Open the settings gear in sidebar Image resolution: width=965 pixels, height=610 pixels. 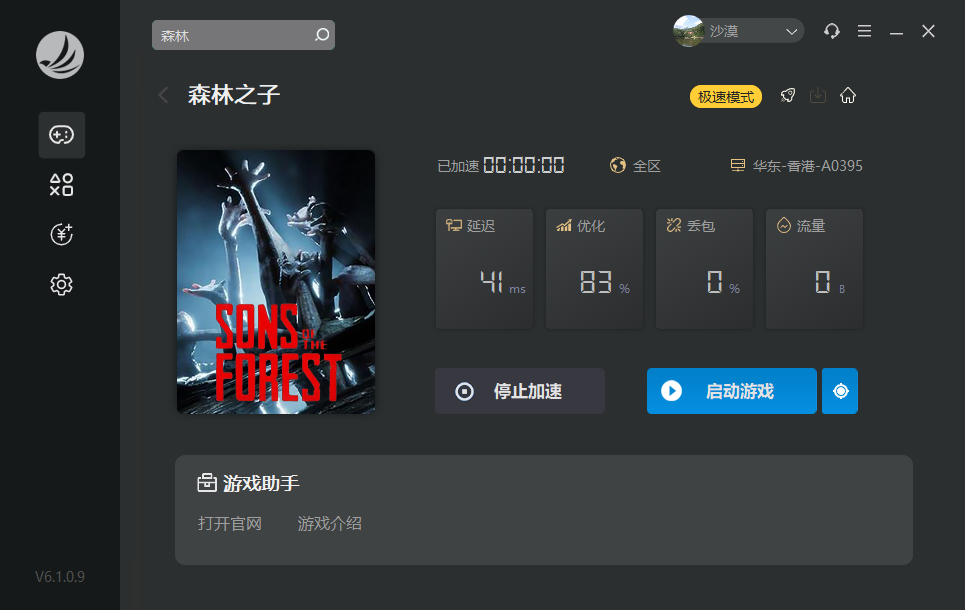[62, 284]
